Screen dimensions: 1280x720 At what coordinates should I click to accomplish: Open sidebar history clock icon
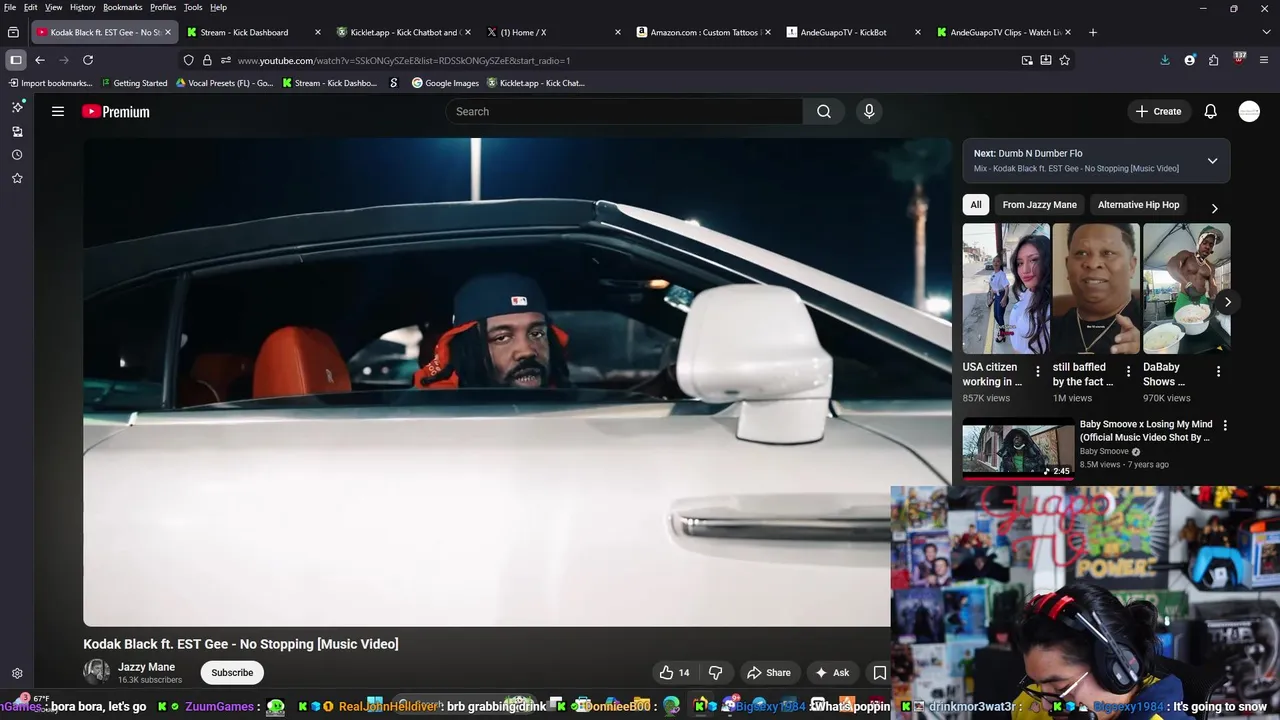tap(17, 155)
